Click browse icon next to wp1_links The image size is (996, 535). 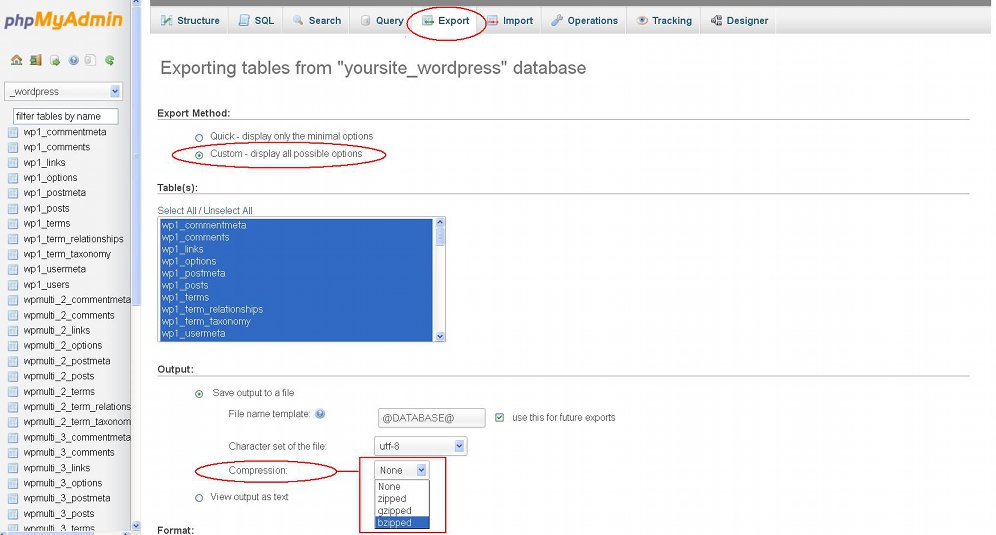(x=13, y=163)
